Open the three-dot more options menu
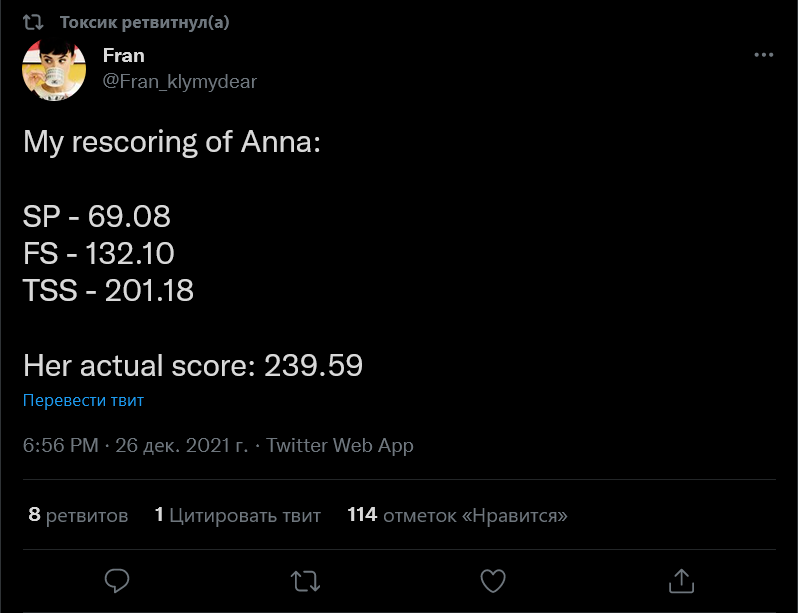798x614 pixels. click(764, 55)
